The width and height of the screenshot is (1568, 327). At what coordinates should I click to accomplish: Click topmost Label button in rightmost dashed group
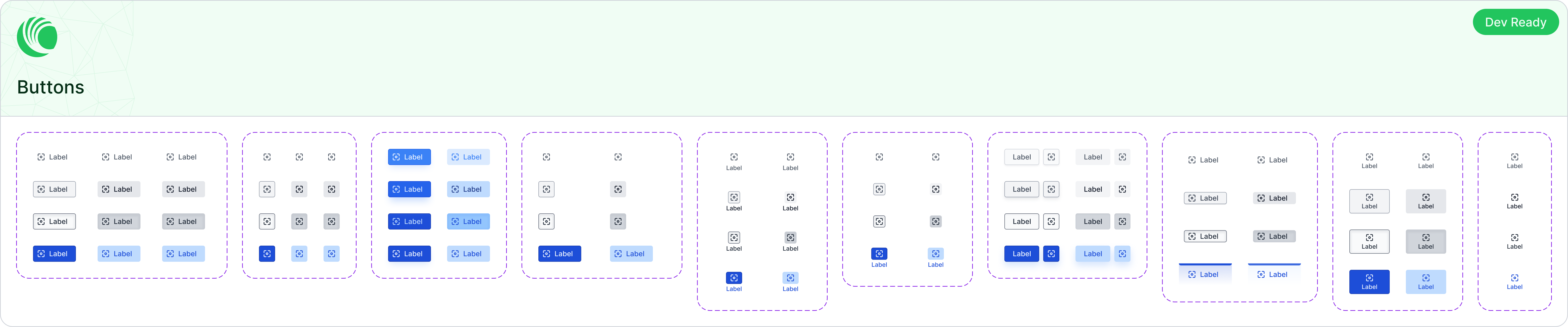[1515, 160]
